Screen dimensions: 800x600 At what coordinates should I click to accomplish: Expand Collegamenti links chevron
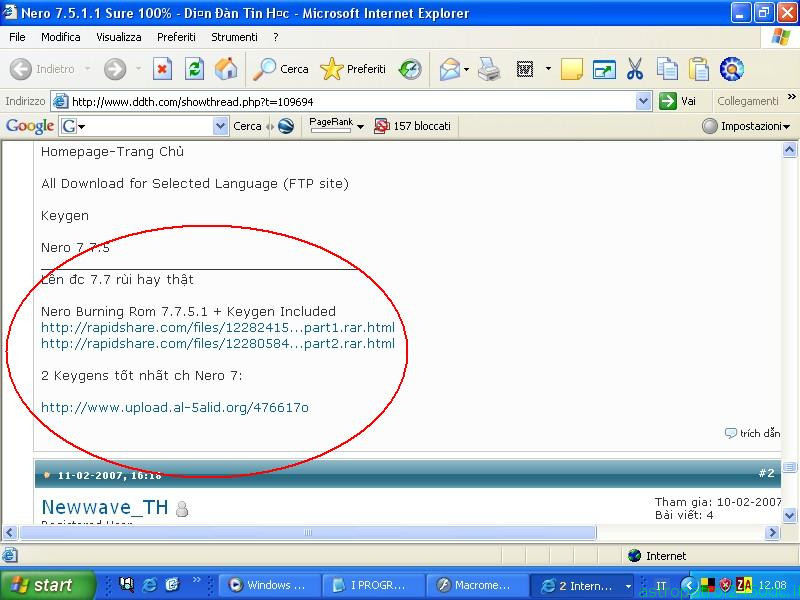pyautogui.click(x=792, y=96)
